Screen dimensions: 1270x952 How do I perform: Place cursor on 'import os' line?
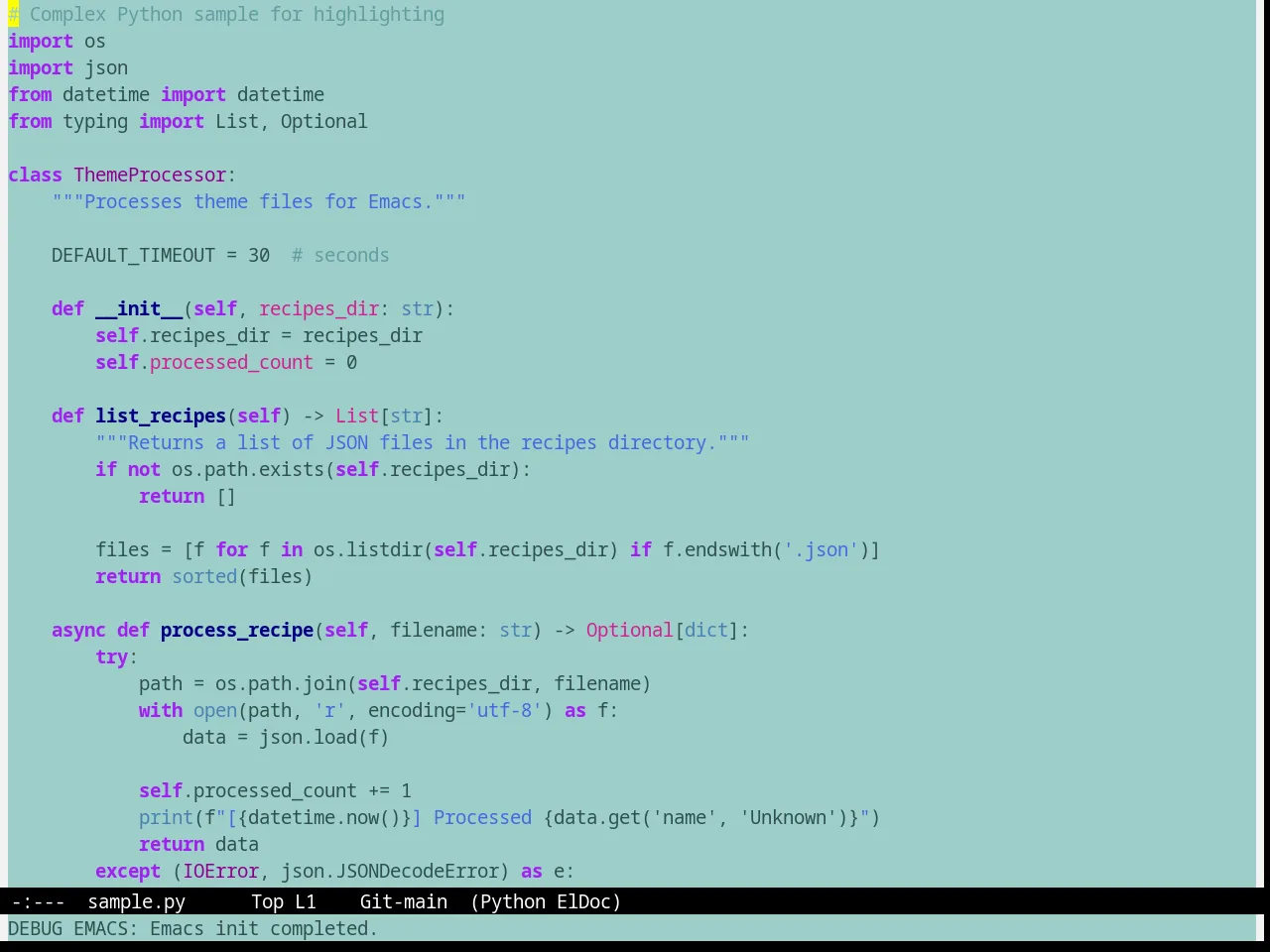click(x=57, y=42)
